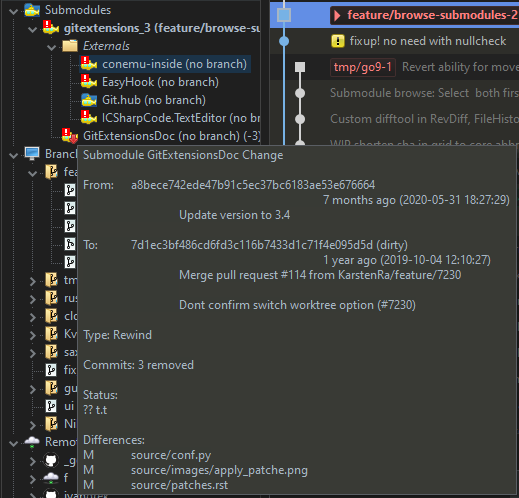
Task: Collapse the Remotes tree node
Action: (x=13, y=443)
